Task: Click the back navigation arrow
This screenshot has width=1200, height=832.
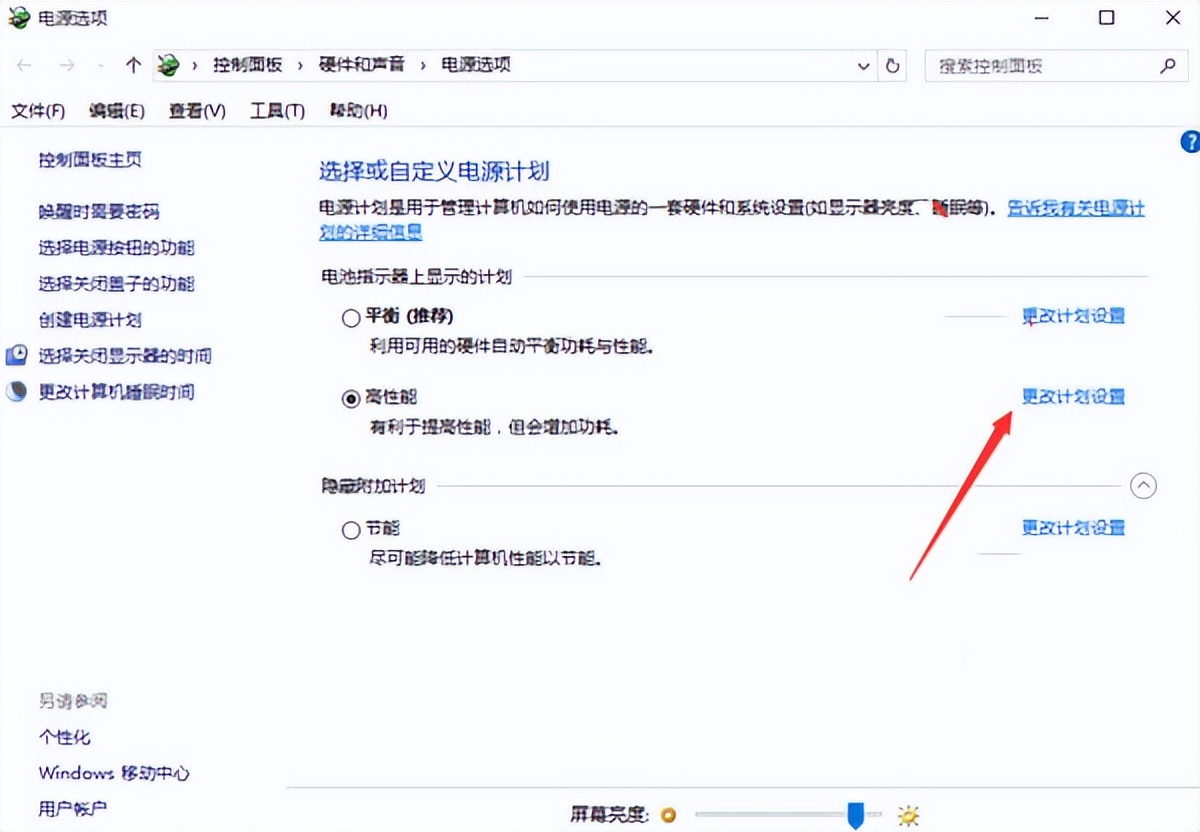Action: coord(24,66)
